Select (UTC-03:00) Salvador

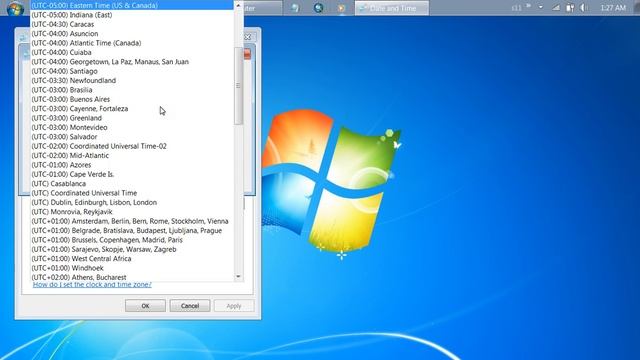132,137
